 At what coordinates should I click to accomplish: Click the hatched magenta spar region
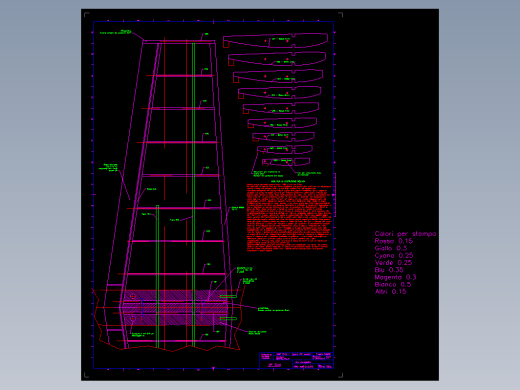[176, 307]
